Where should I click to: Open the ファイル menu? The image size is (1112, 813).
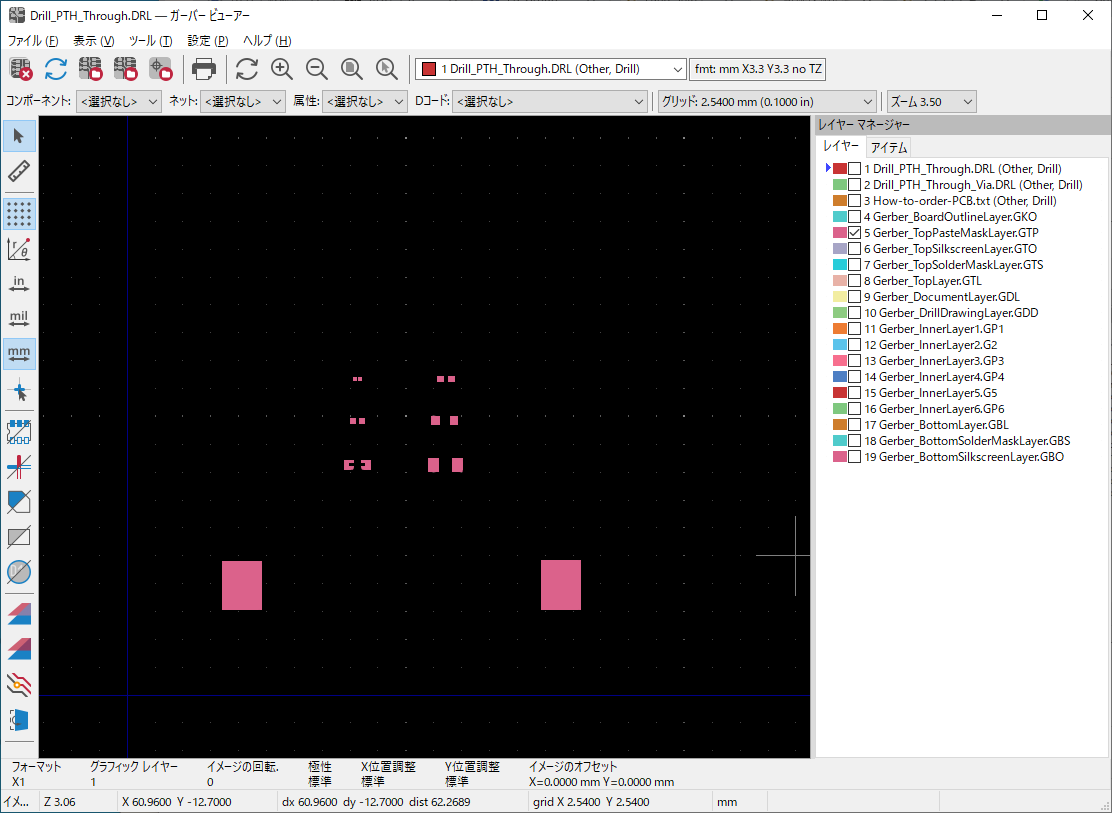point(33,41)
